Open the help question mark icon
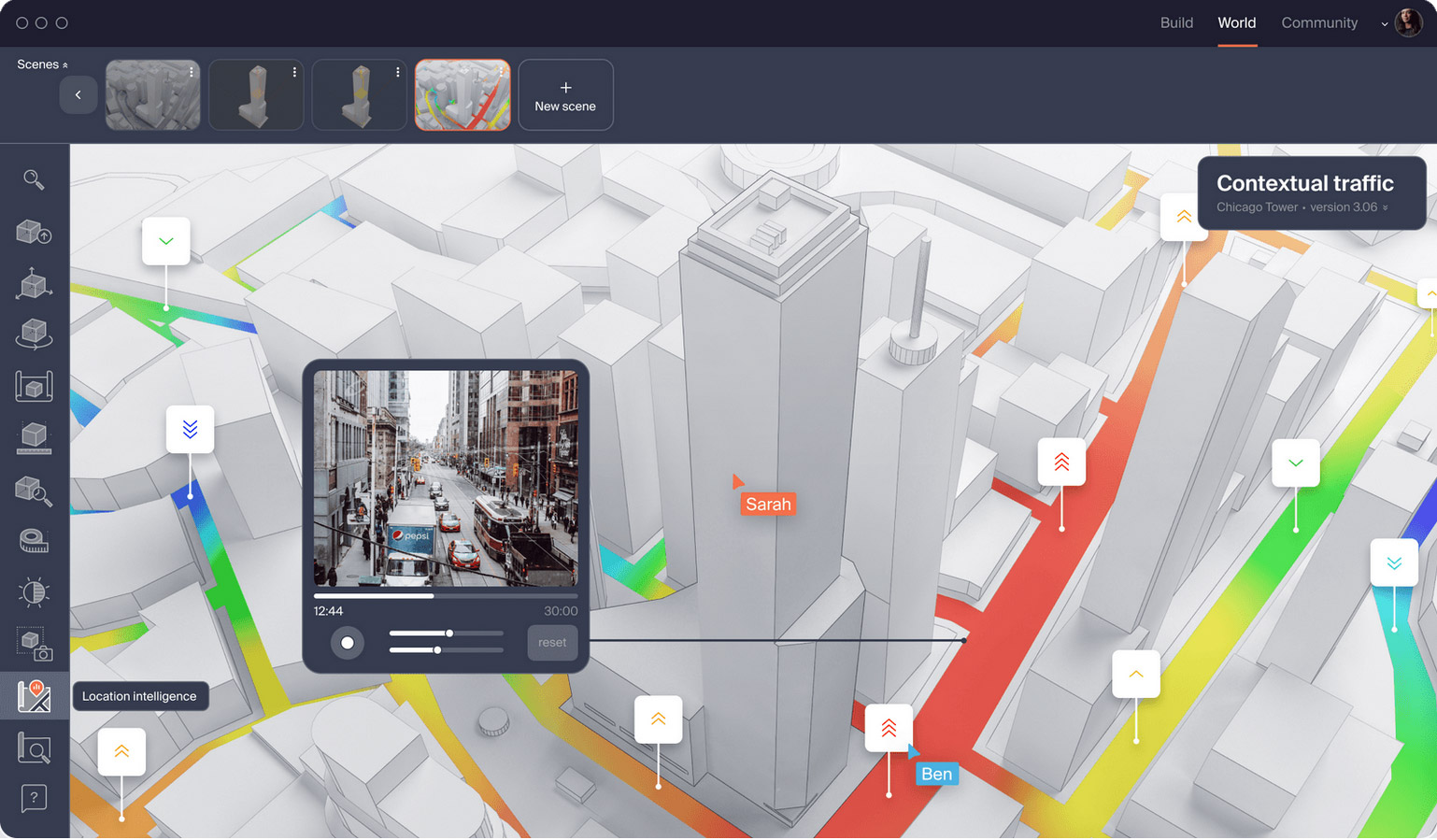Screen dimensions: 1437x840 34,798
